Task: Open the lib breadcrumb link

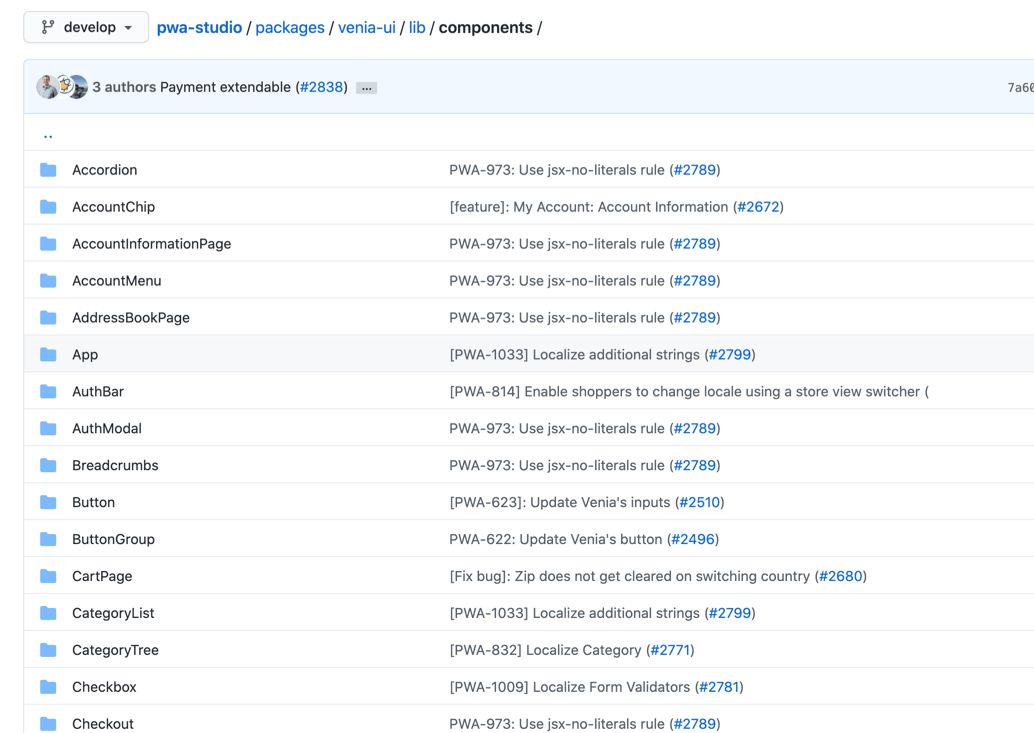Action: coord(417,28)
